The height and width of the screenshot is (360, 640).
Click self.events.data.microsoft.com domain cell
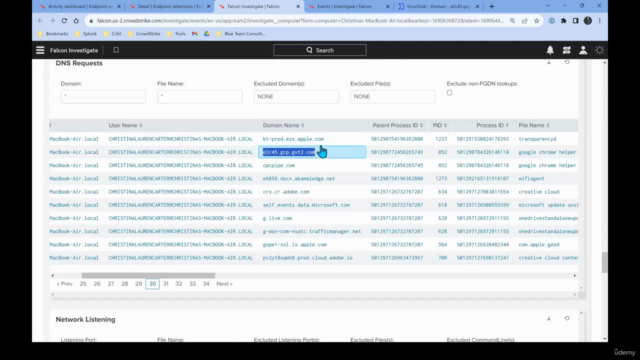(x=306, y=205)
